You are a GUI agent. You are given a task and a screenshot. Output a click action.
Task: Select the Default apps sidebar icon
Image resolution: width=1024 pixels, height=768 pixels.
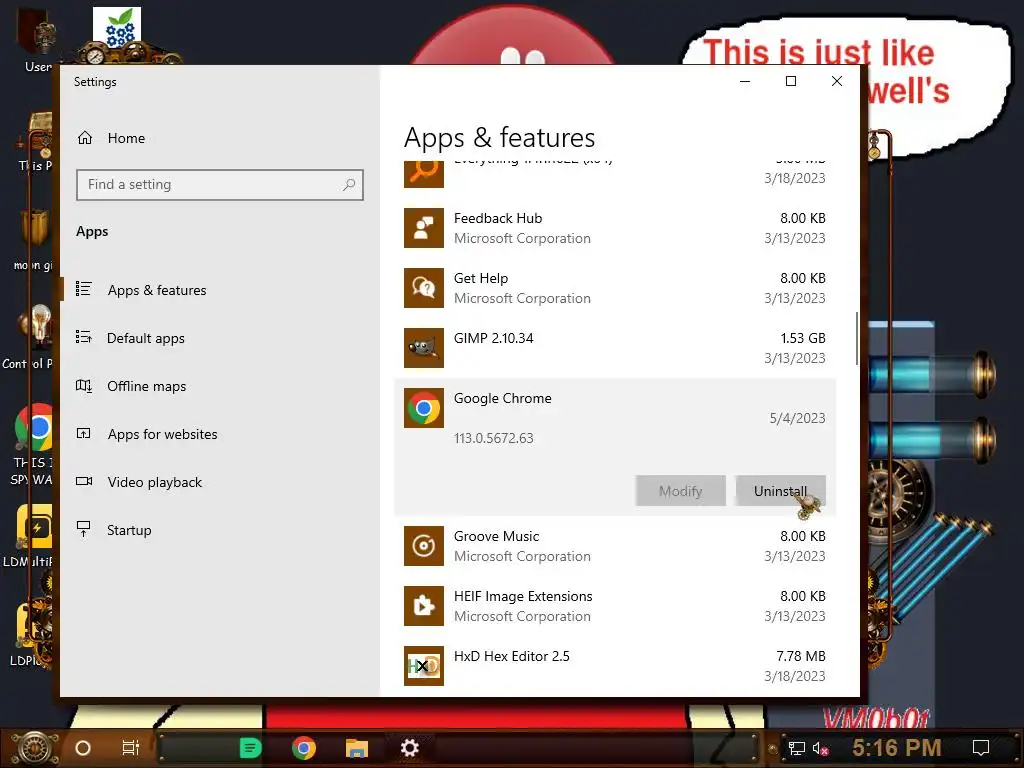[x=84, y=337]
